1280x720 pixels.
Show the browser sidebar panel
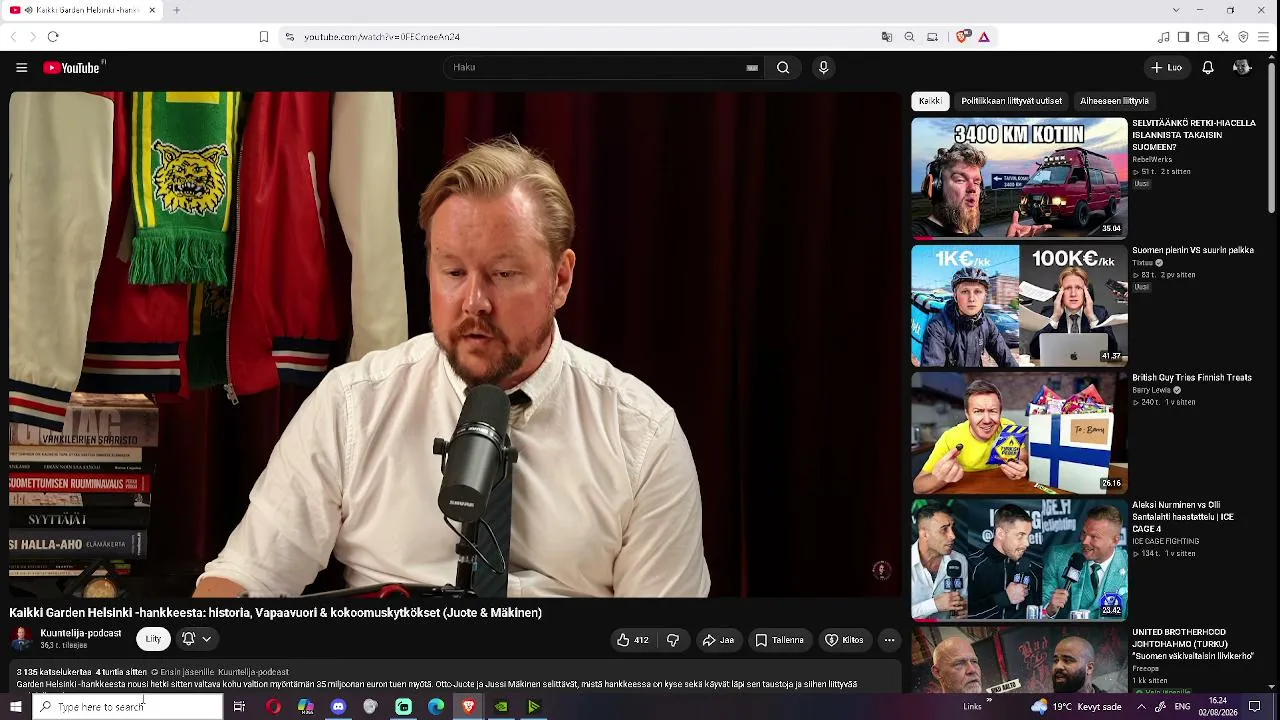(1183, 37)
